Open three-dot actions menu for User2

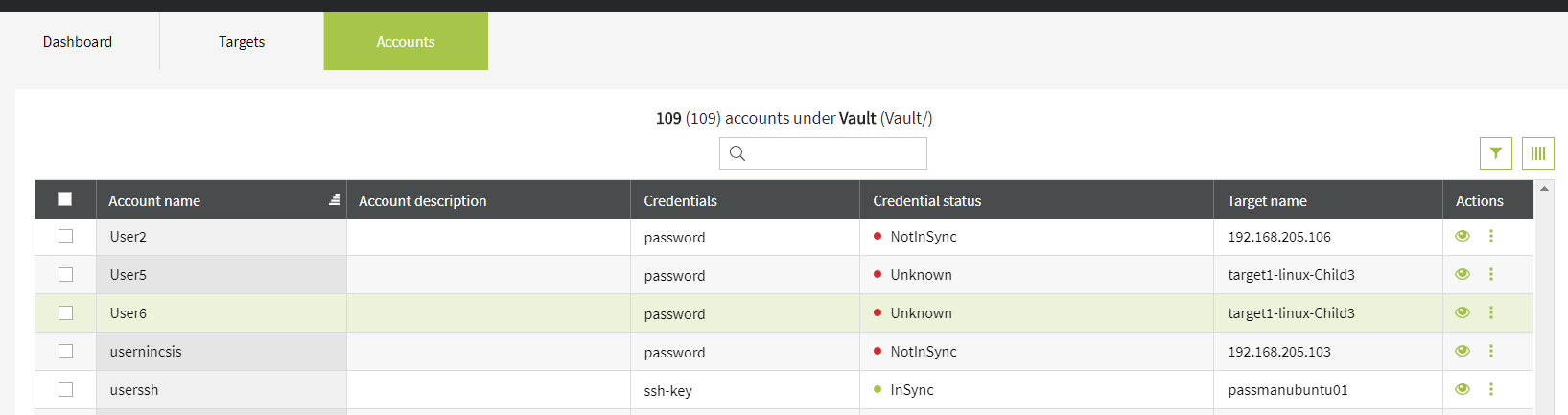coord(1490,236)
